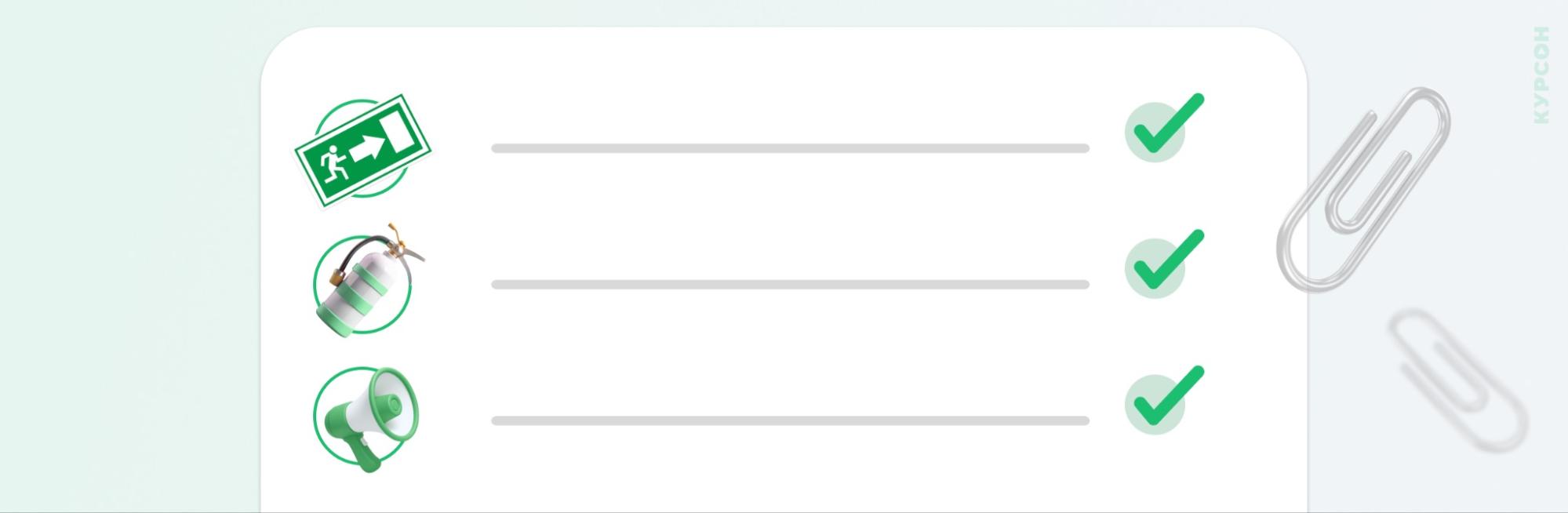
Task: Select the fire extinguisher icon
Action: [362, 284]
